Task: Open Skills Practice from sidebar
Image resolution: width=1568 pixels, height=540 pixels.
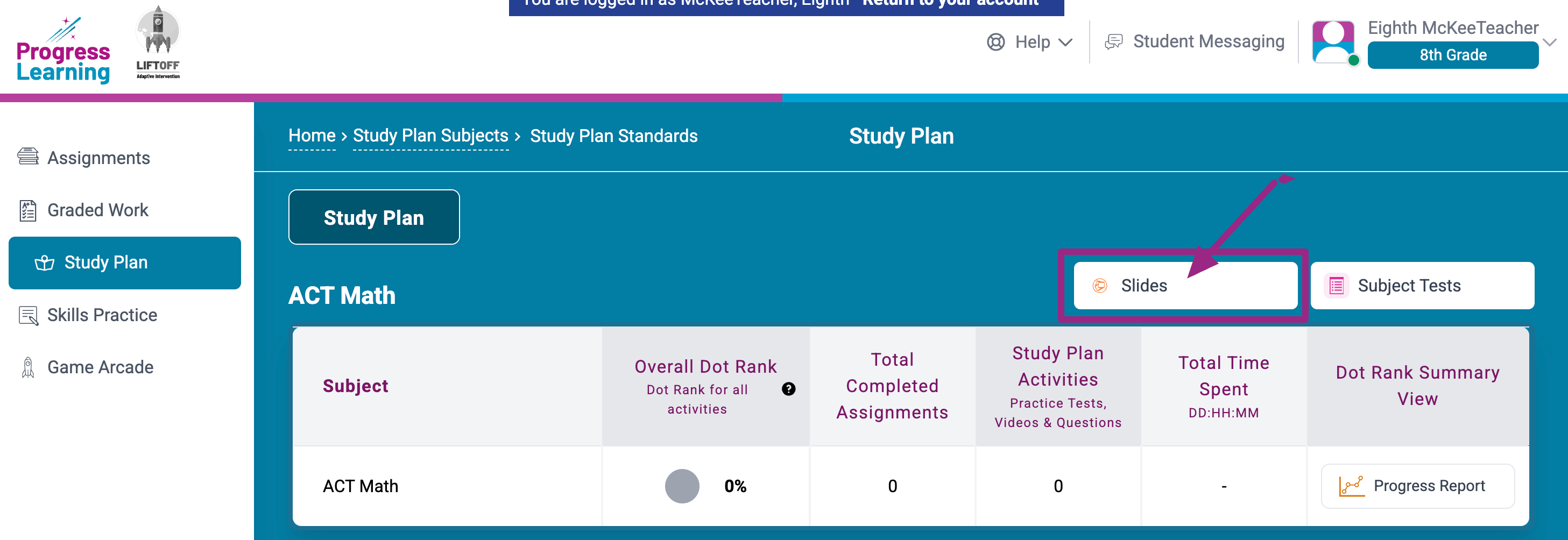Action: [102, 315]
